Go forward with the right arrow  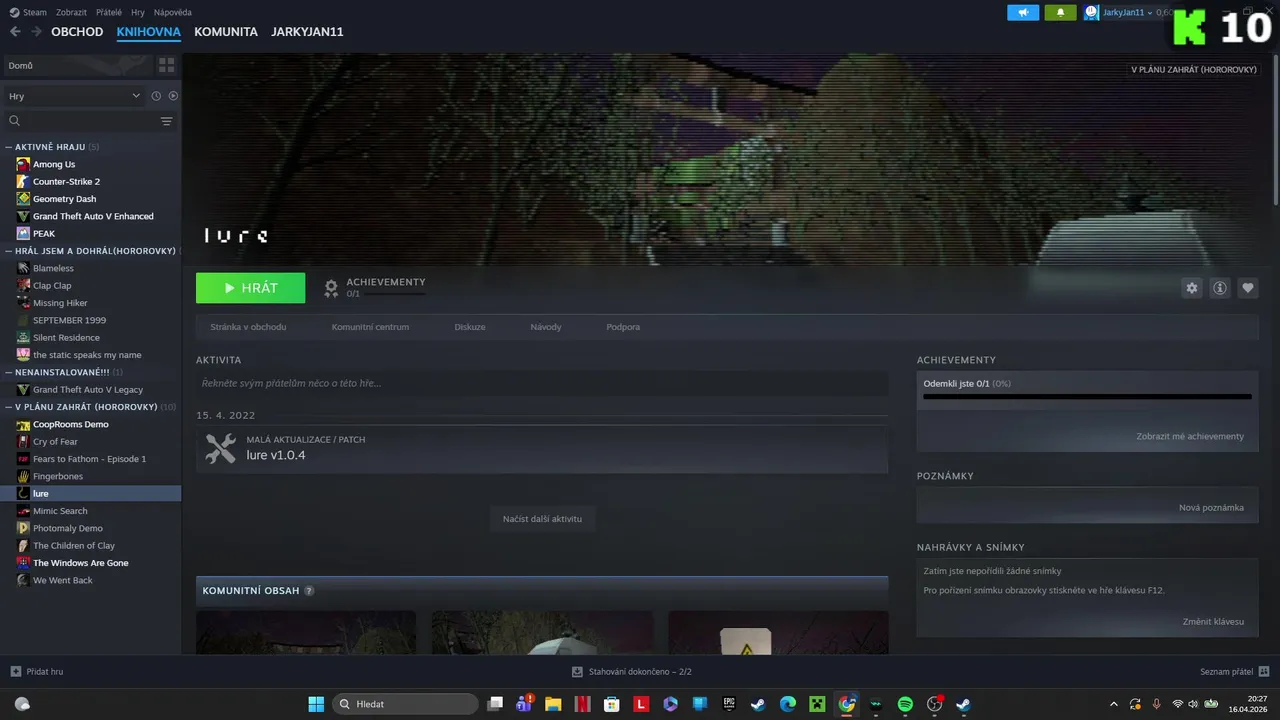[36, 32]
